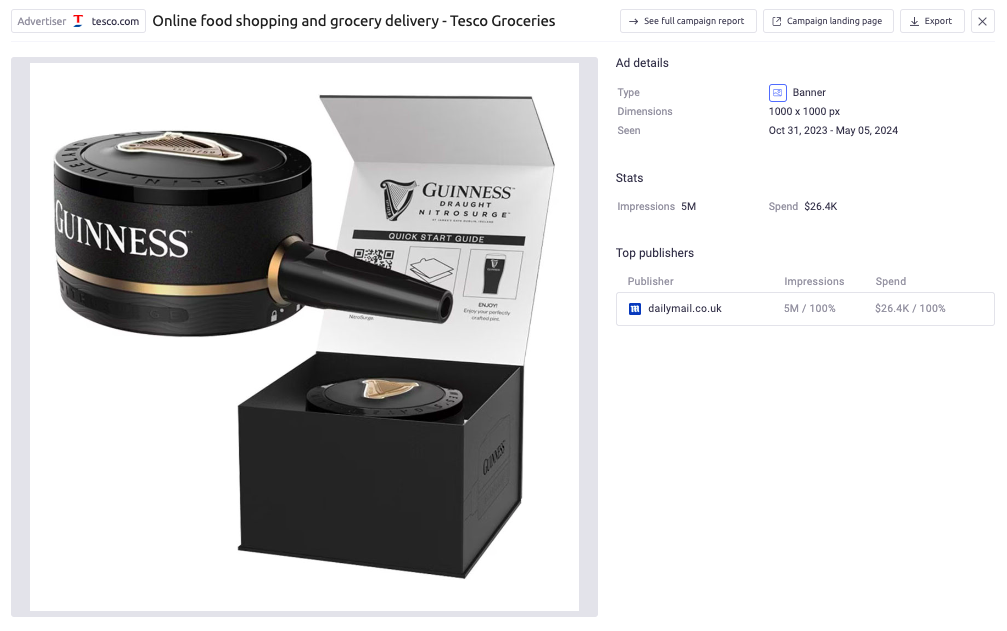This screenshot has height=631, width=1007.
Task: Click the external link icon for landing page
Action: point(776,21)
